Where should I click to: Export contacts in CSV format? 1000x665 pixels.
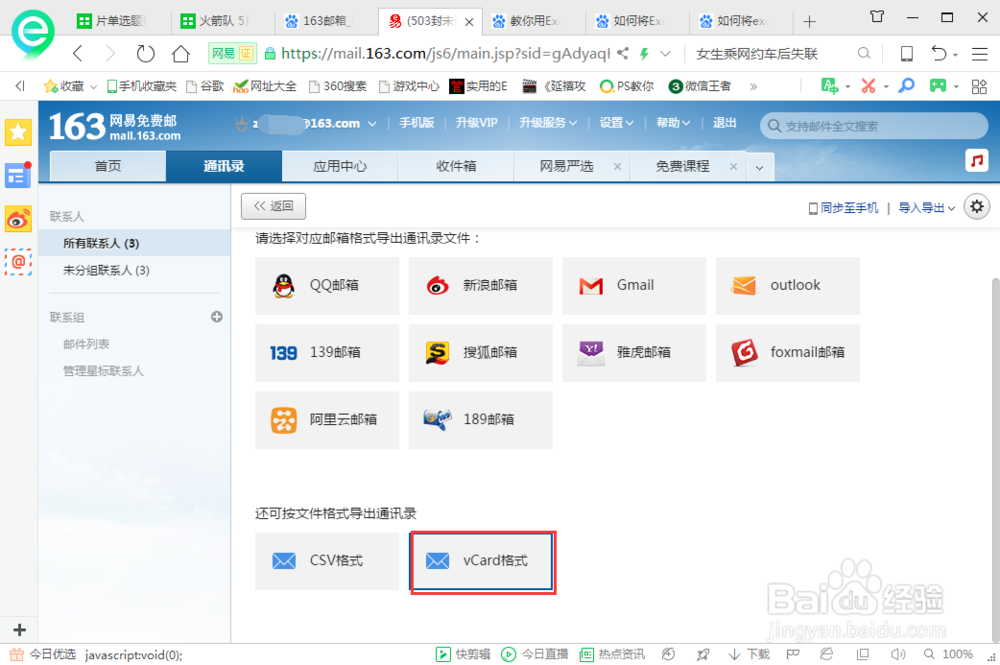pos(327,561)
